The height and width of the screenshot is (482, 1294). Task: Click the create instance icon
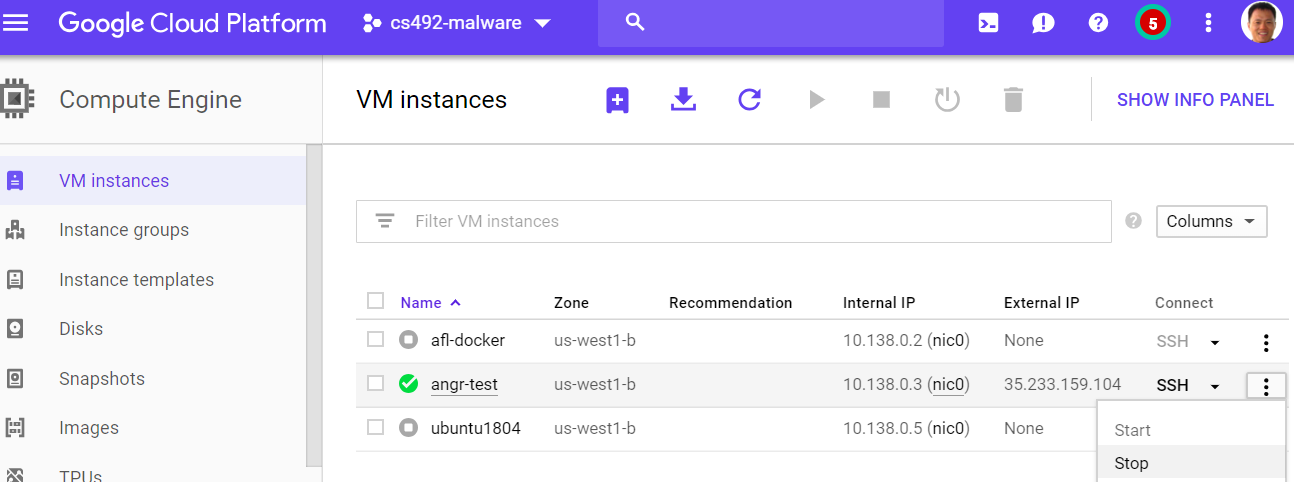click(x=617, y=99)
